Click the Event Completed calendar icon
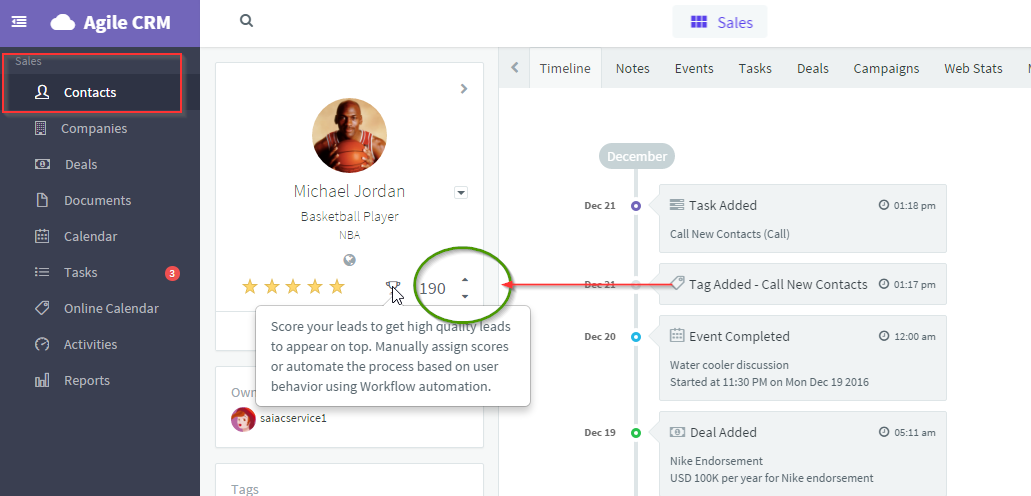The height and width of the screenshot is (496, 1031). click(x=677, y=335)
